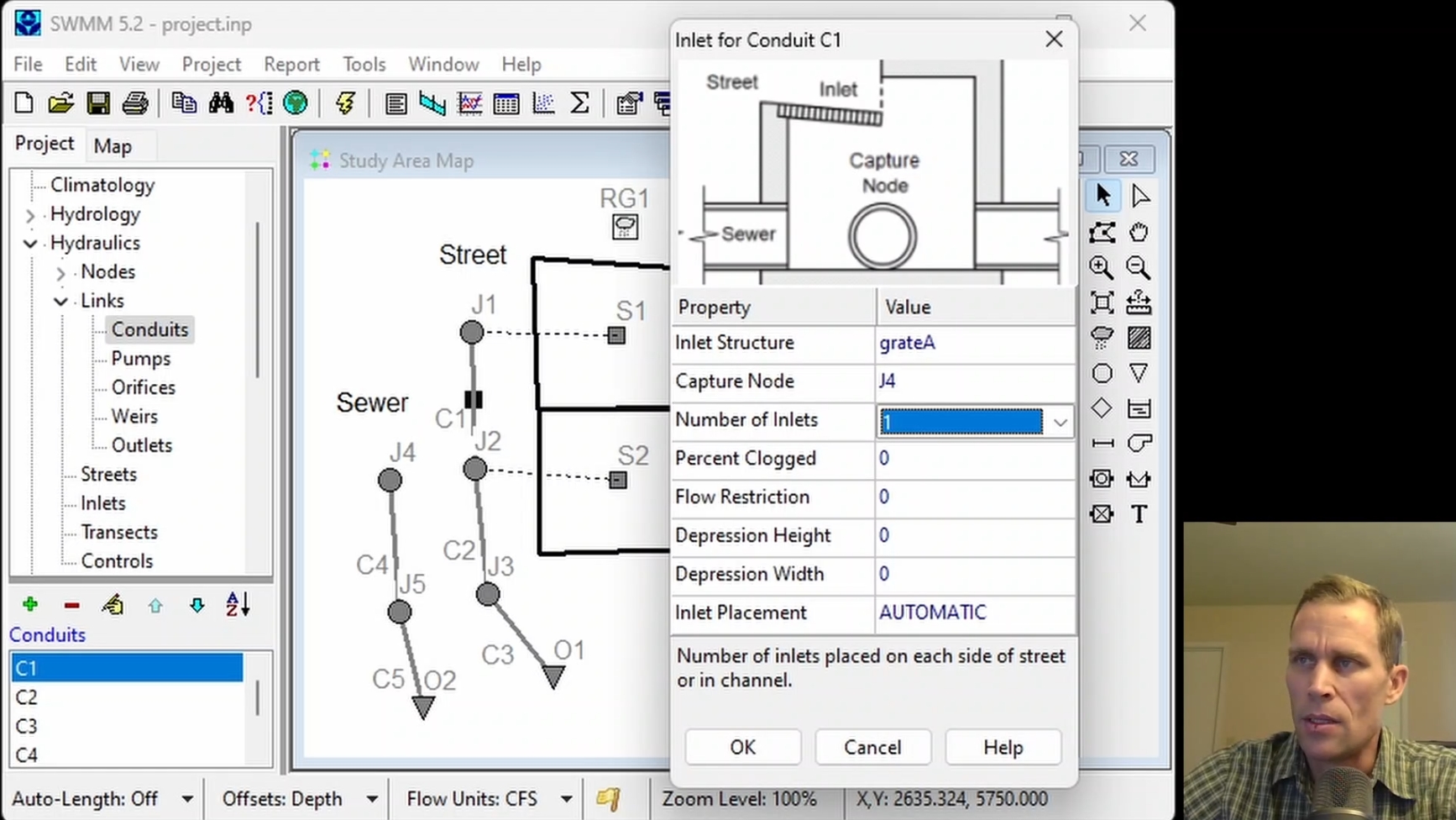The height and width of the screenshot is (820, 1456).
Task: Select the Pan hand tool
Action: (x=1139, y=232)
